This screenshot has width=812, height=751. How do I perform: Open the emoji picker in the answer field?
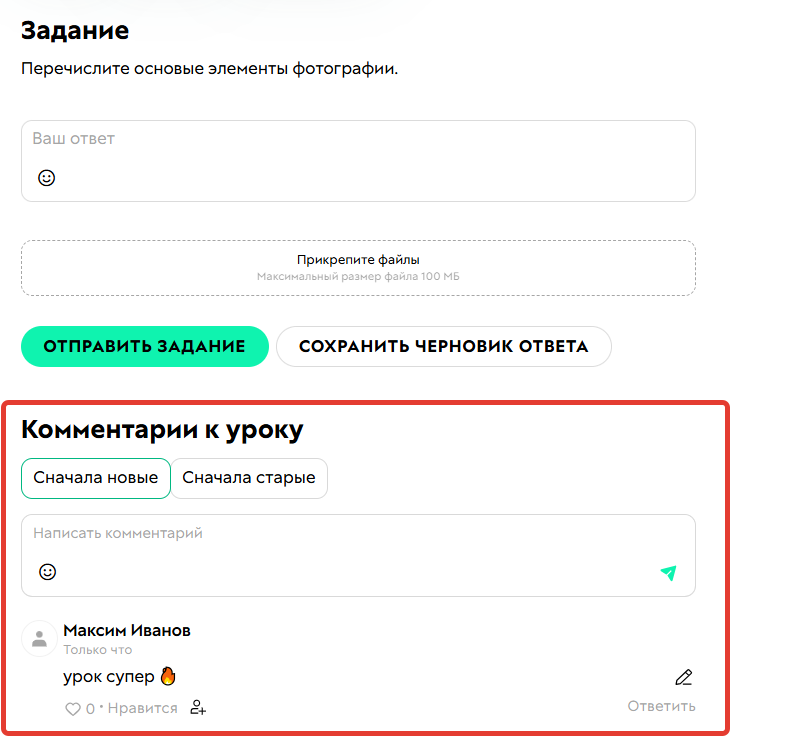tap(47, 178)
